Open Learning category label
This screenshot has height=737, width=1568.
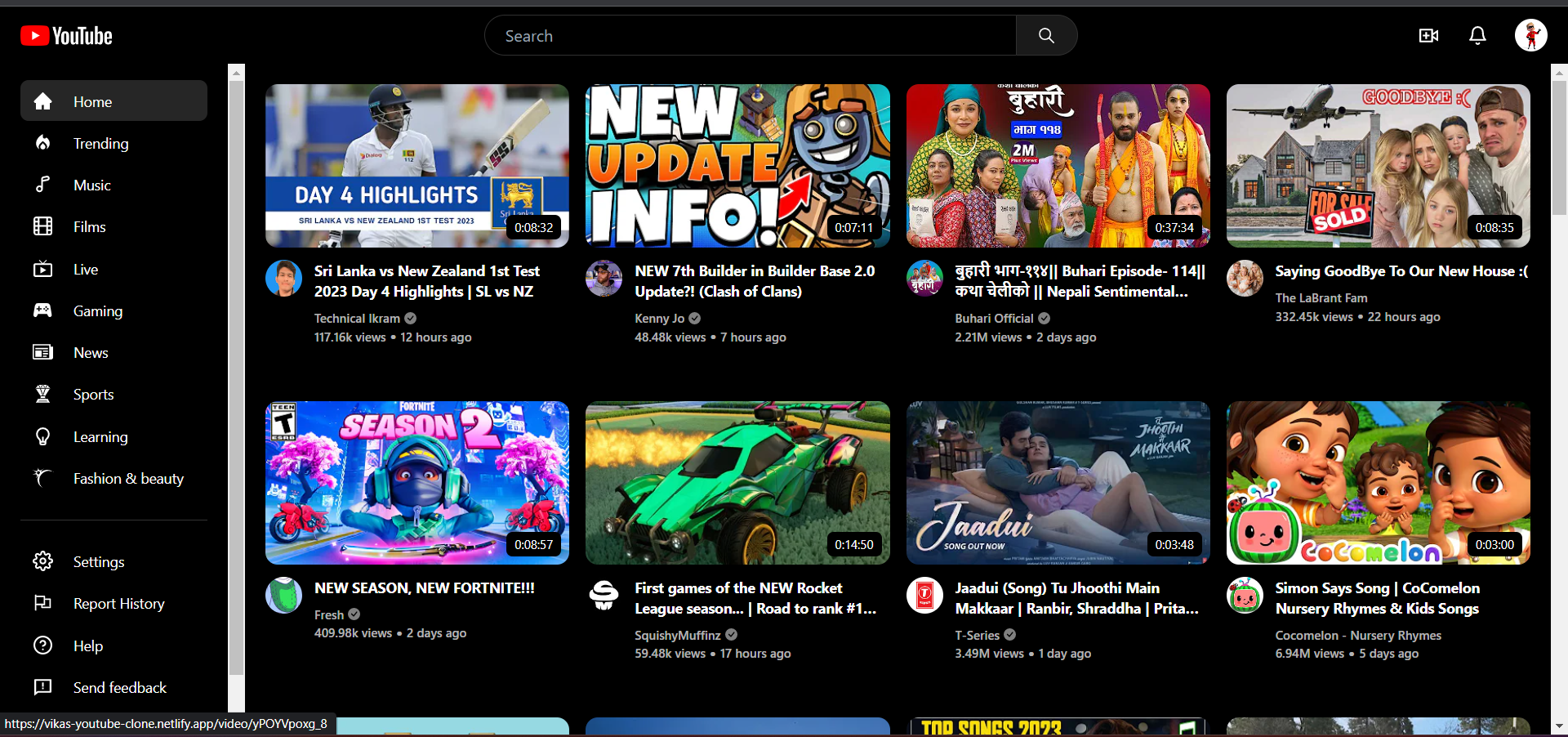tap(100, 437)
